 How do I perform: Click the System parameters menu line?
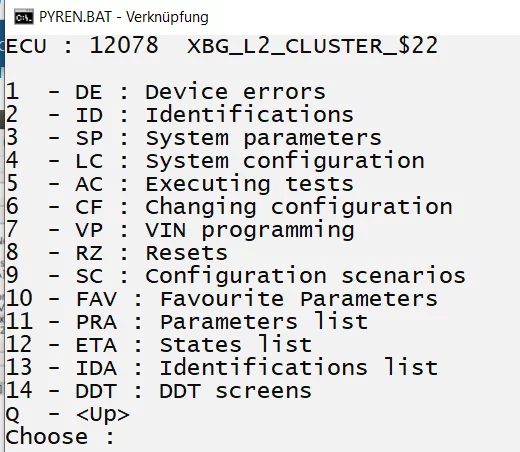194,138
